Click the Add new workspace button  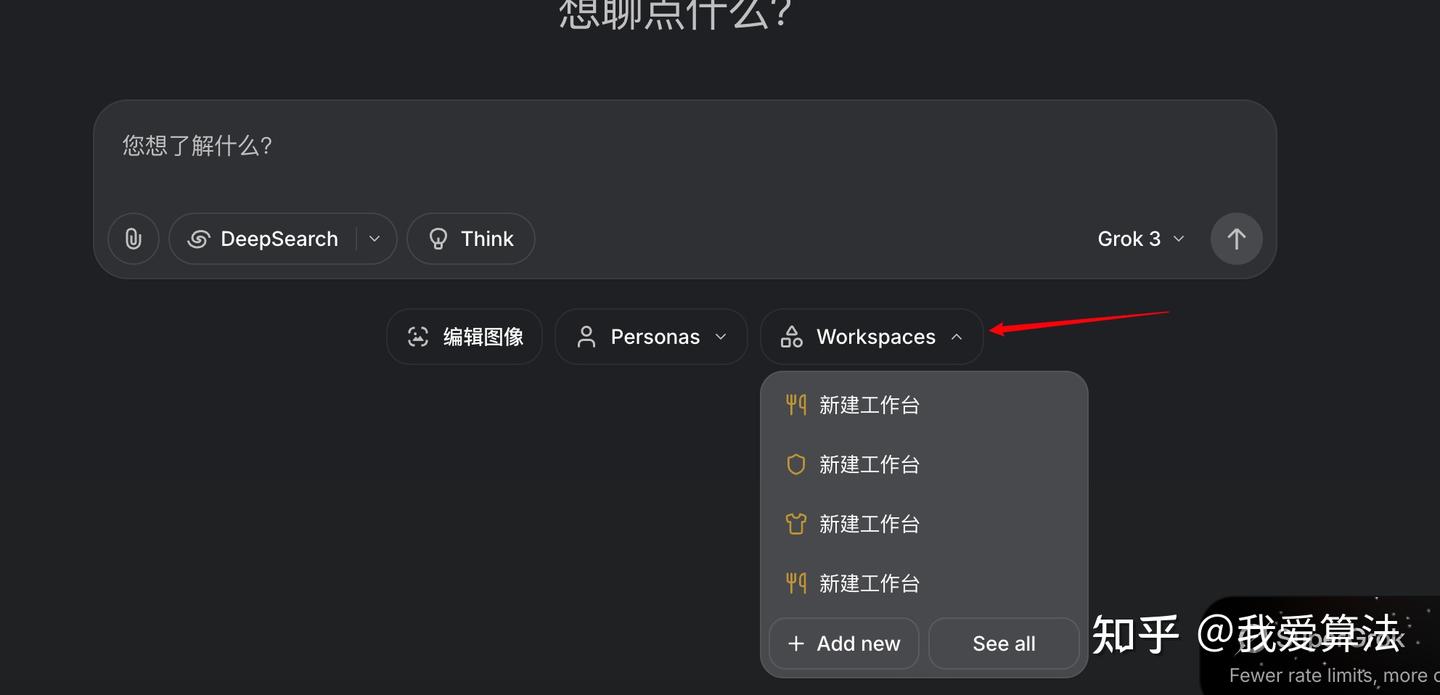[843, 643]
